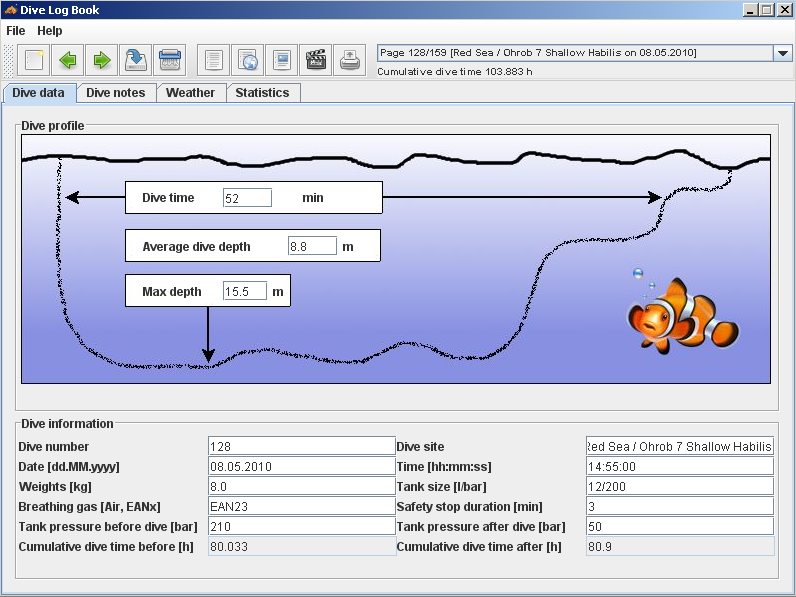Open the Statistics tab
This screenshot has width=796, height=597.
coord(262,93)
